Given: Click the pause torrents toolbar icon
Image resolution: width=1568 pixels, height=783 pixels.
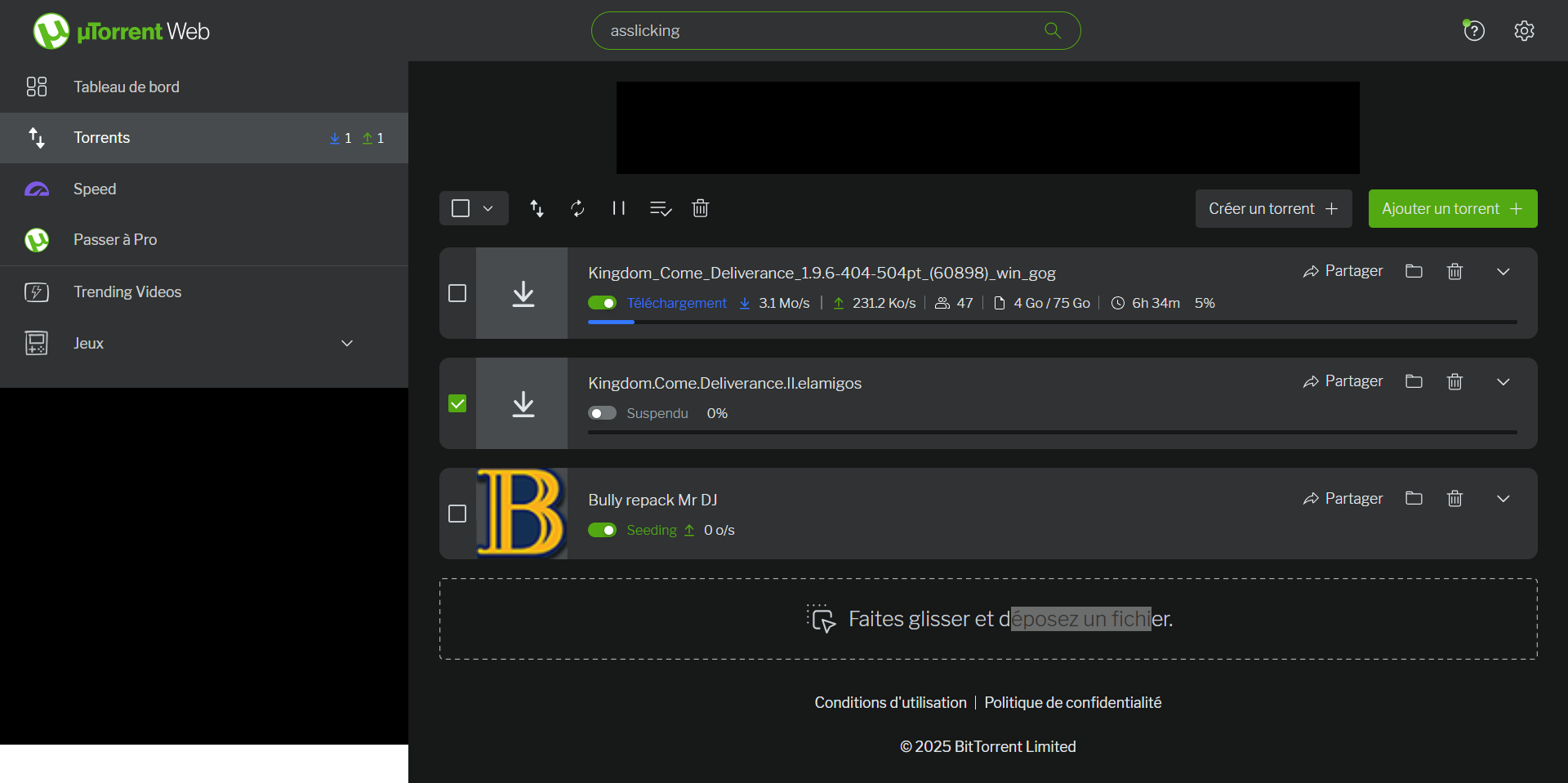Looking at the screenshot, I should coord(618,208).
